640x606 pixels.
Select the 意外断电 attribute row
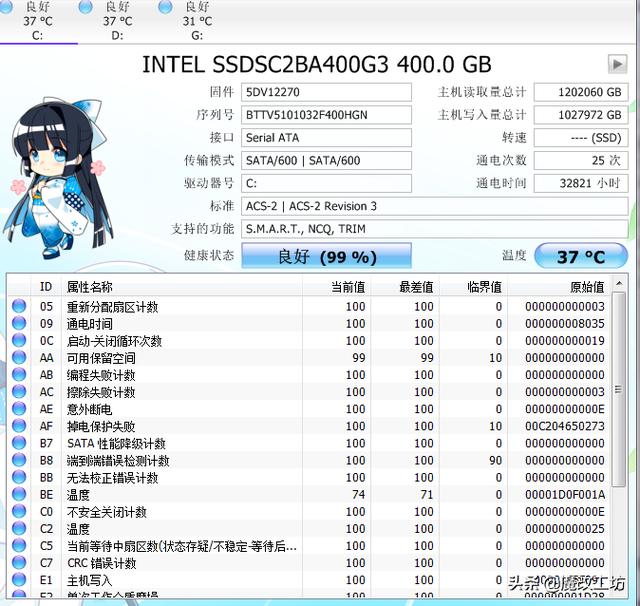310,409
